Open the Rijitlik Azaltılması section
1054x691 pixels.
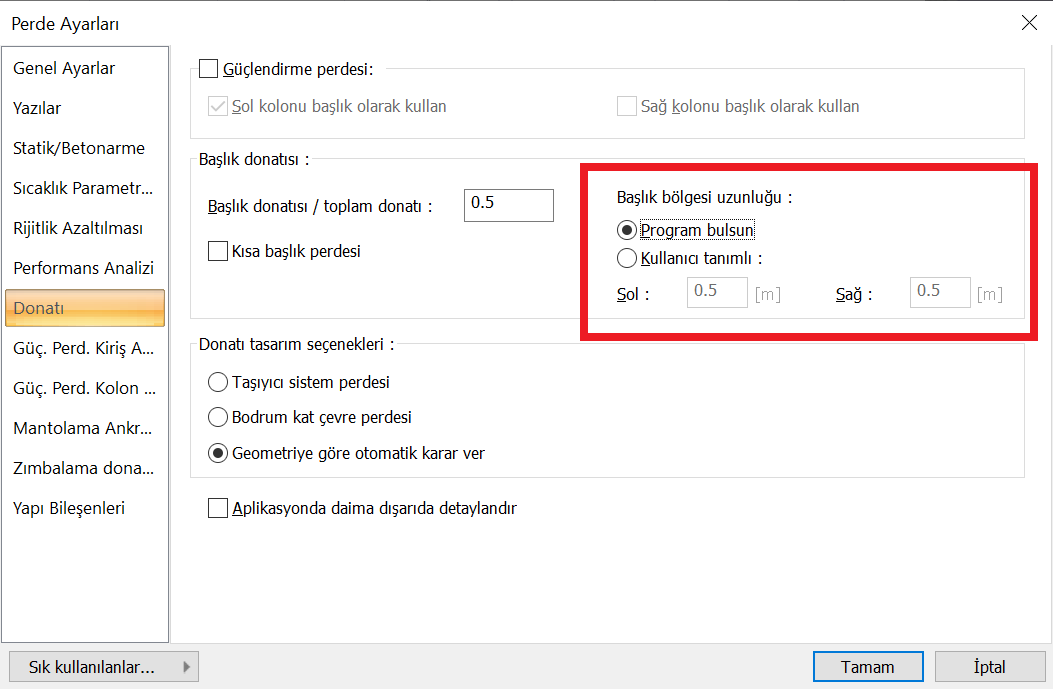[78, 228]
